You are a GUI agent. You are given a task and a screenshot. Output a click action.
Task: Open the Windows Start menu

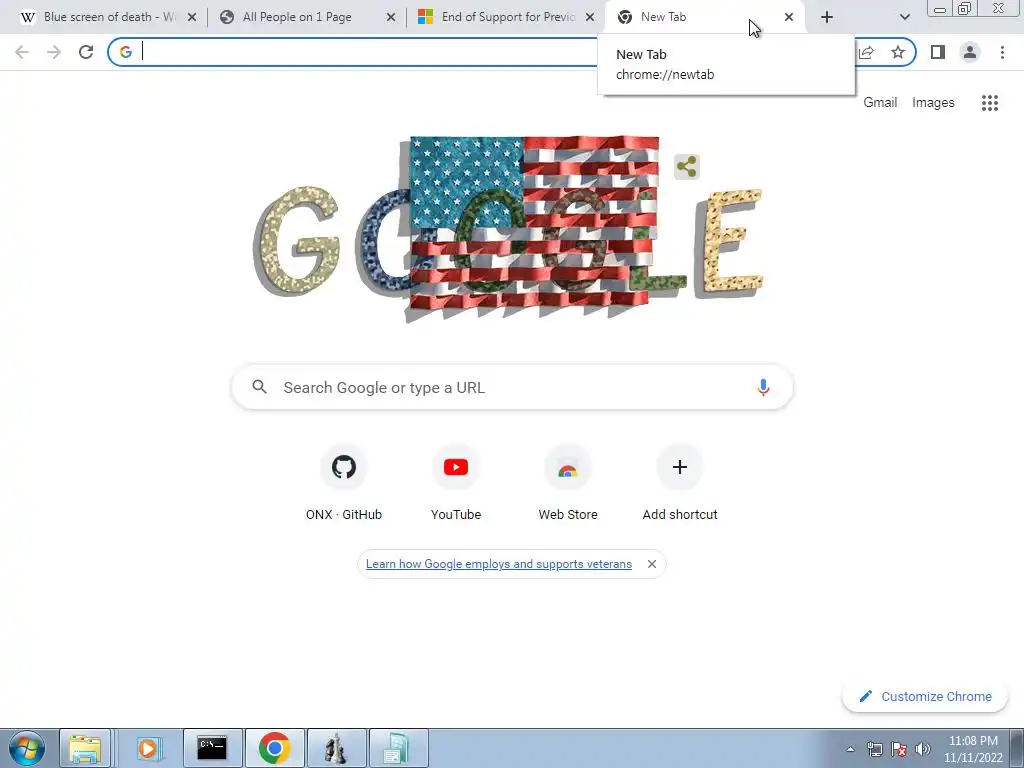click(26, 748)
